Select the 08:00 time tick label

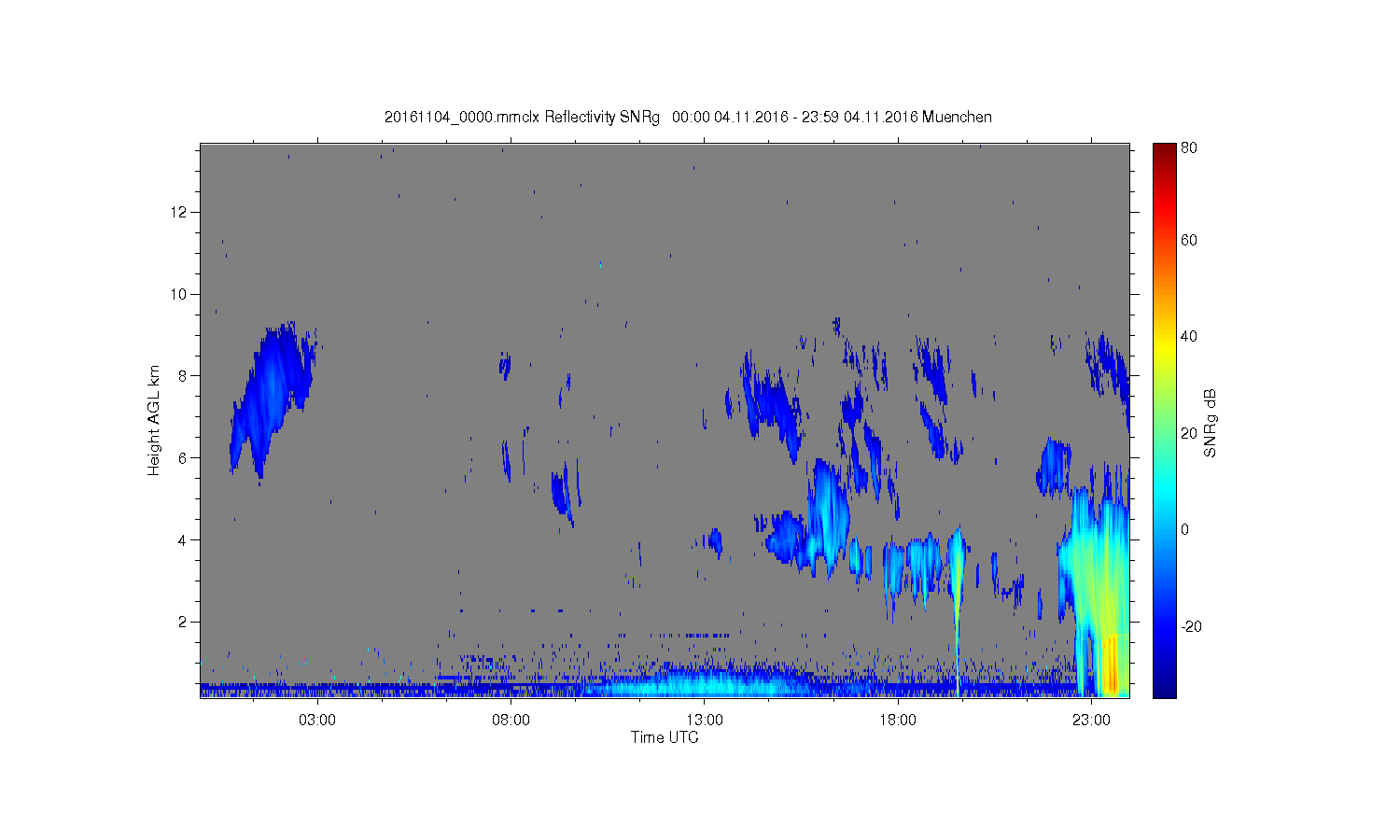click(x=511, y=721)
